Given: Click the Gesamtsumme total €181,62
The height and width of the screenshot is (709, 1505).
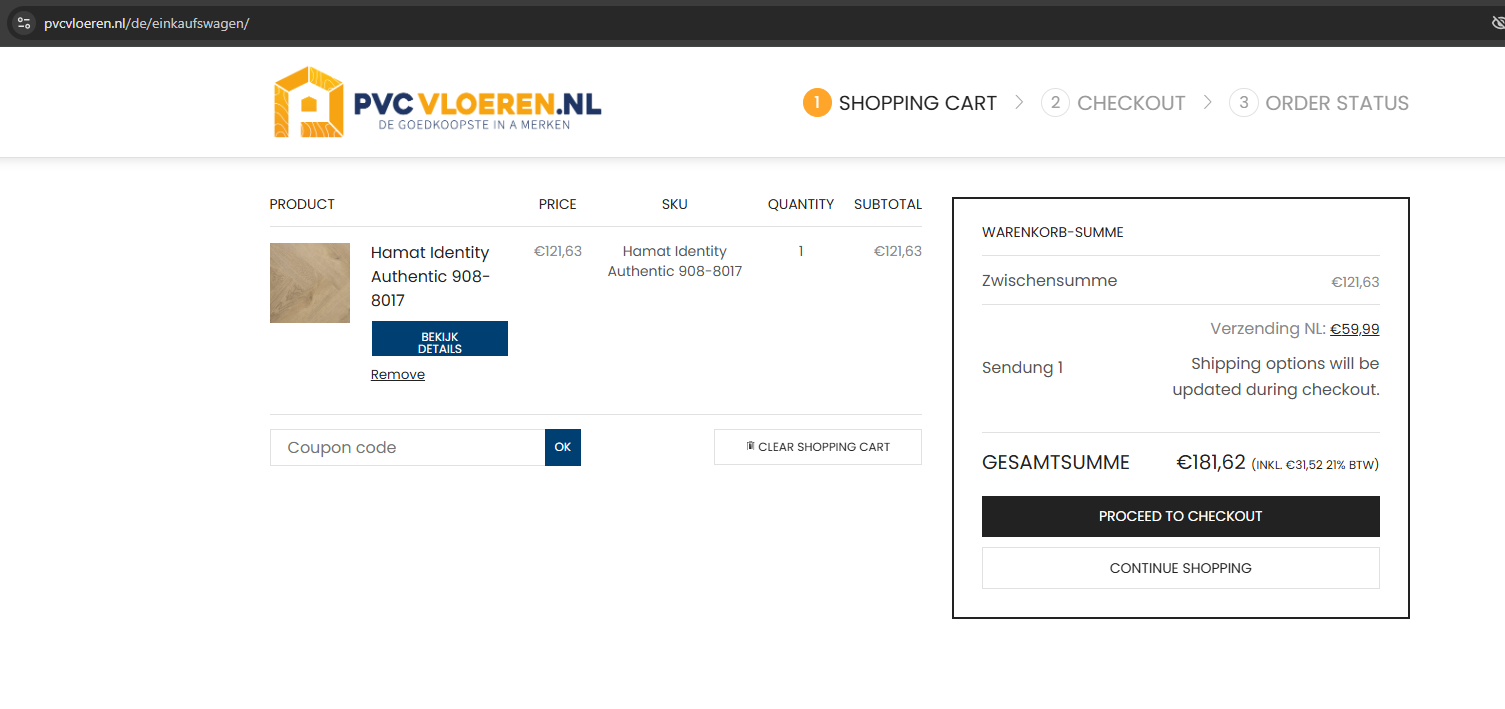Looking at the screenshot, I should 1211,463.
